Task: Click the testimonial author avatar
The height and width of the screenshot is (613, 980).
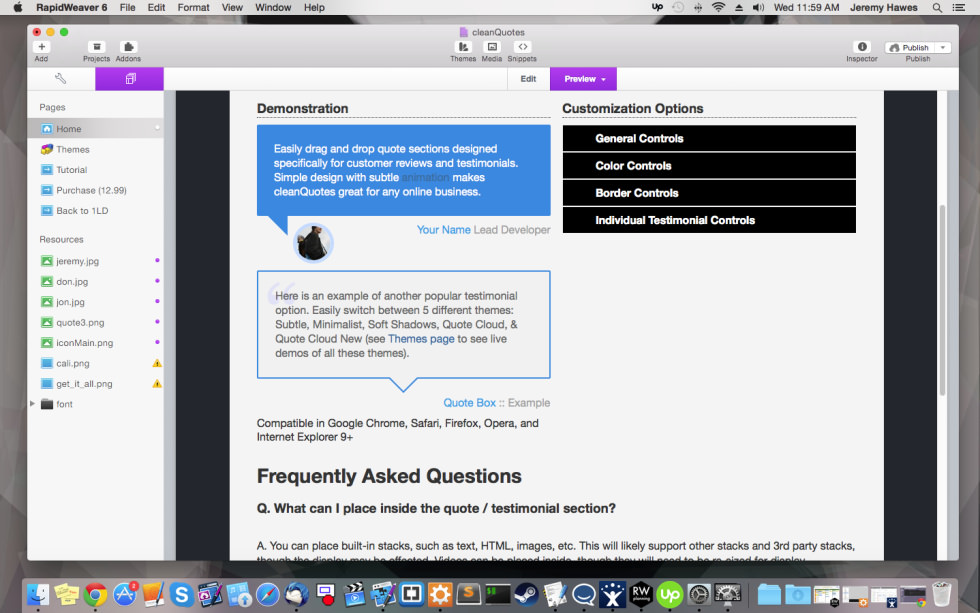Action: [x=313, y=242]
